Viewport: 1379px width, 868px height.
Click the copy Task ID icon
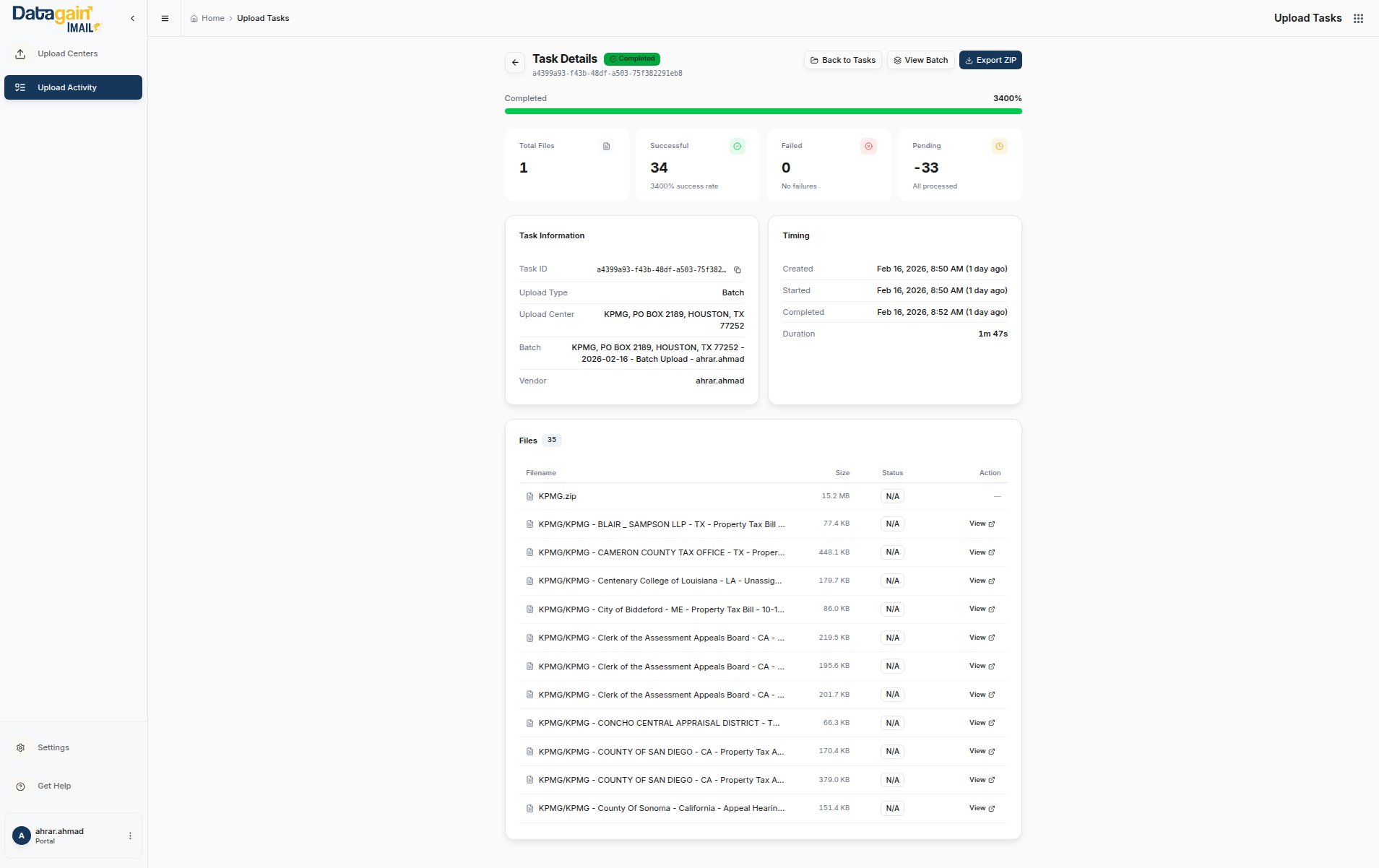[738, 270]
